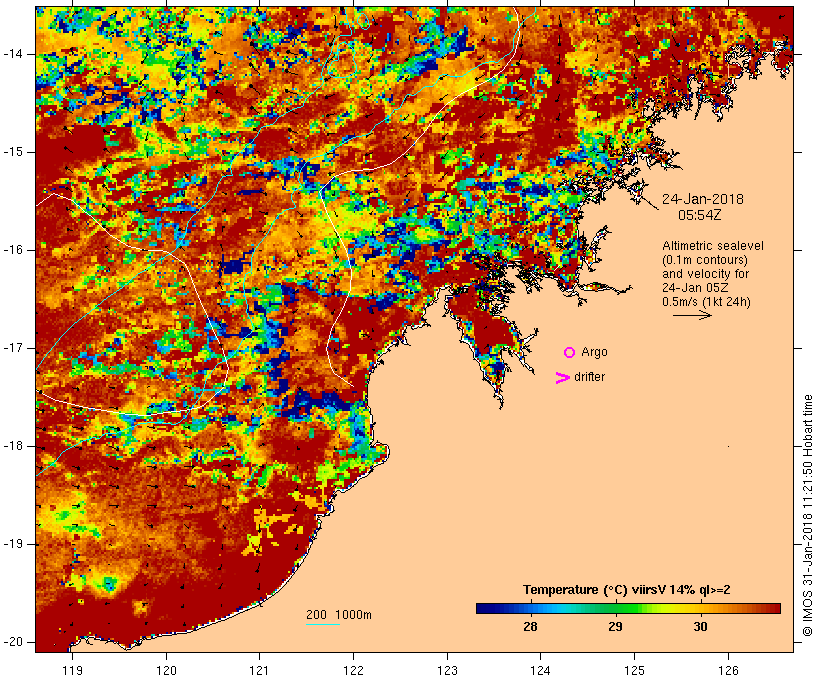Screen dimensions: 820x680
Task: Click the 'Altimetric sealevel' caption text
Action: (713, 246)
